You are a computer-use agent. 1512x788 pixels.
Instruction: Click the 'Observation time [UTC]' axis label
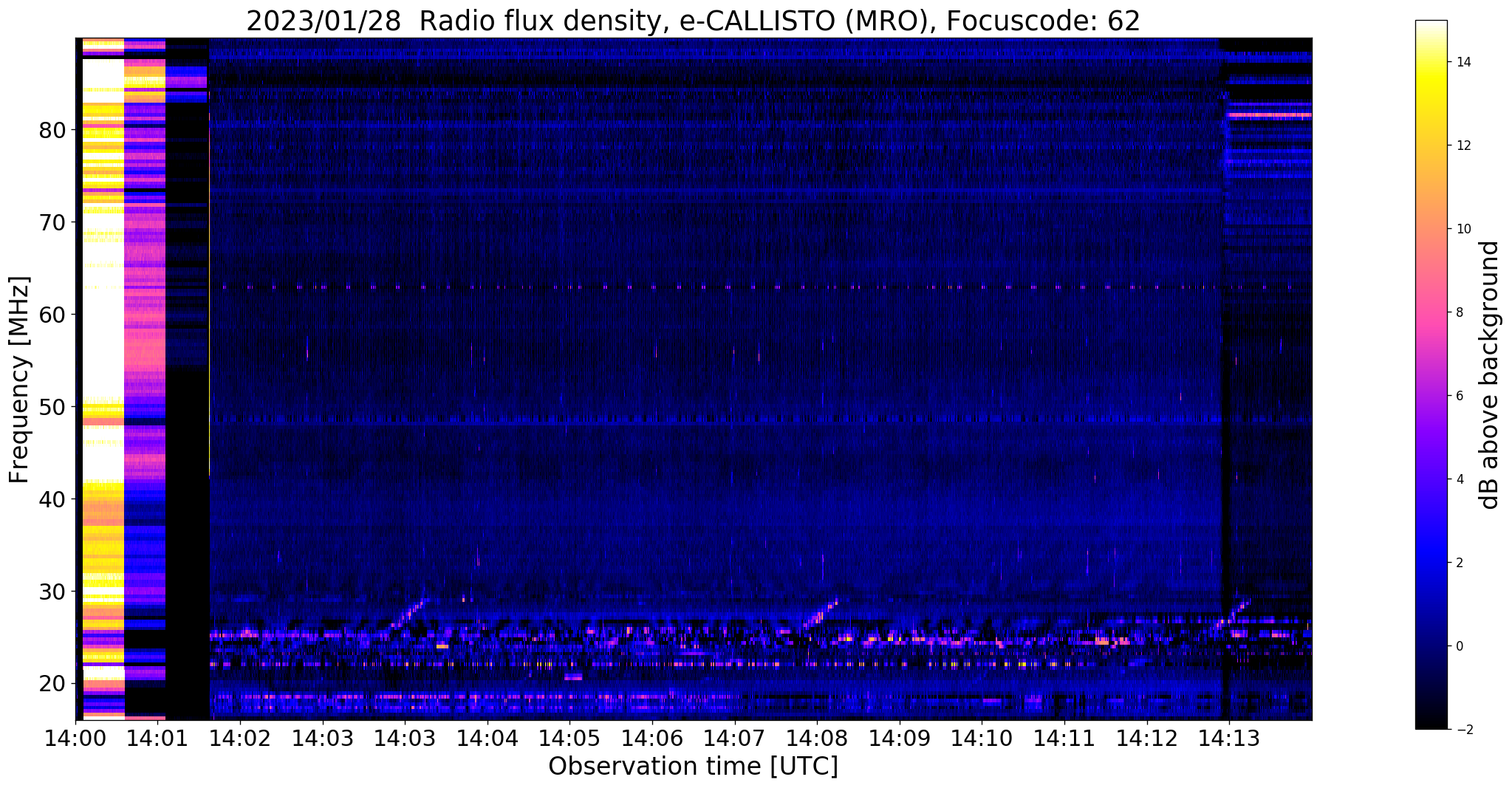693,767
